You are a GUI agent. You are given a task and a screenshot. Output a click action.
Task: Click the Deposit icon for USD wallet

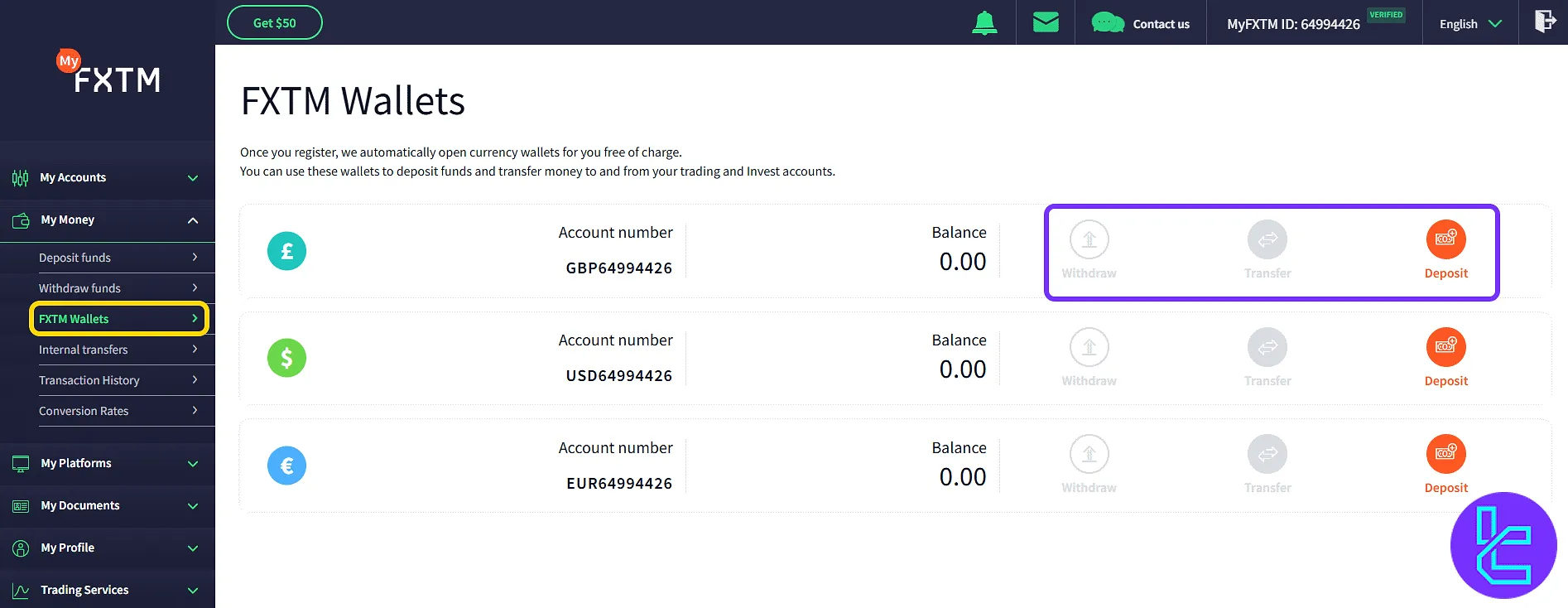[x=1445, y=347]
